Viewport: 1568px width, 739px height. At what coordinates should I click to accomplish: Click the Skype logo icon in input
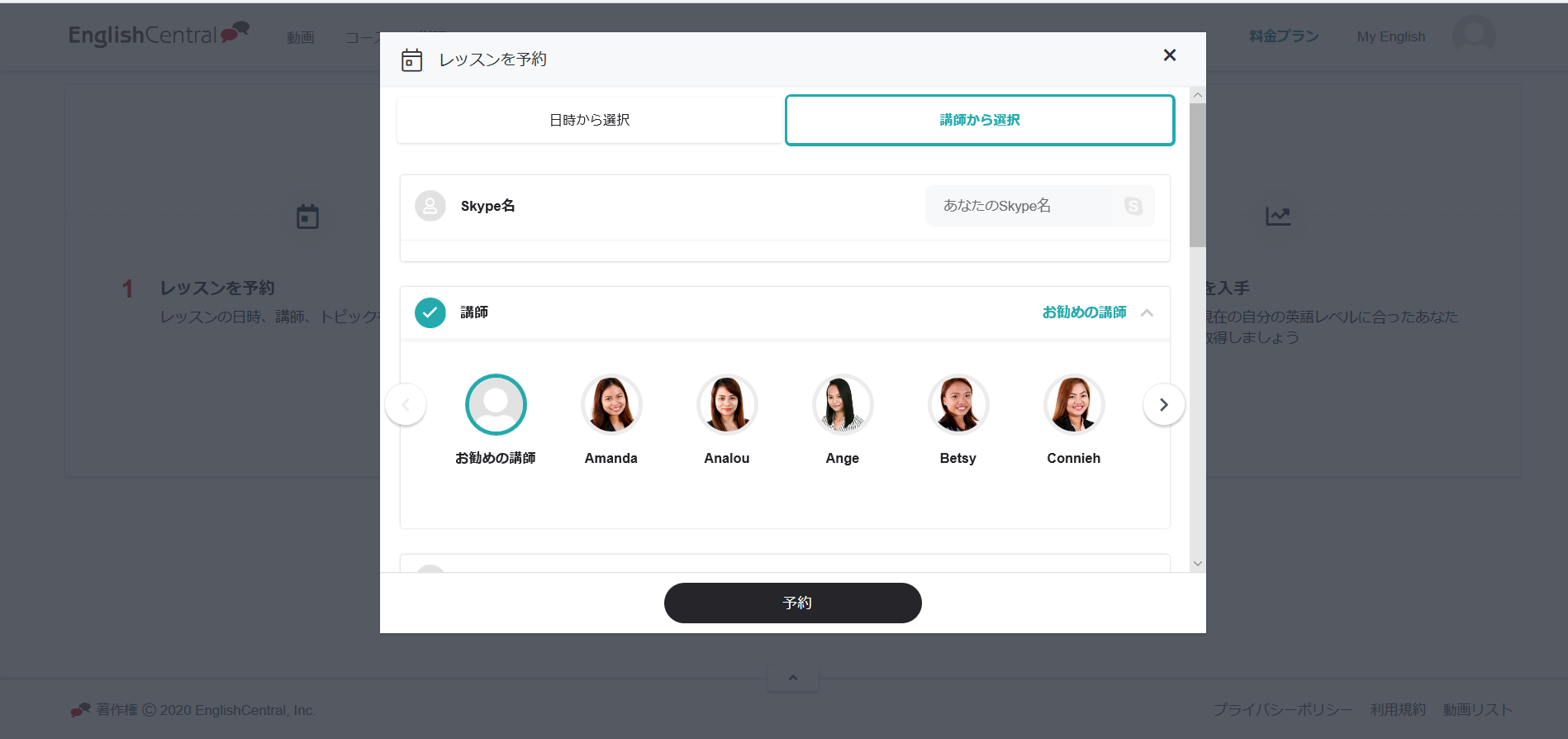click(1133, 206)
